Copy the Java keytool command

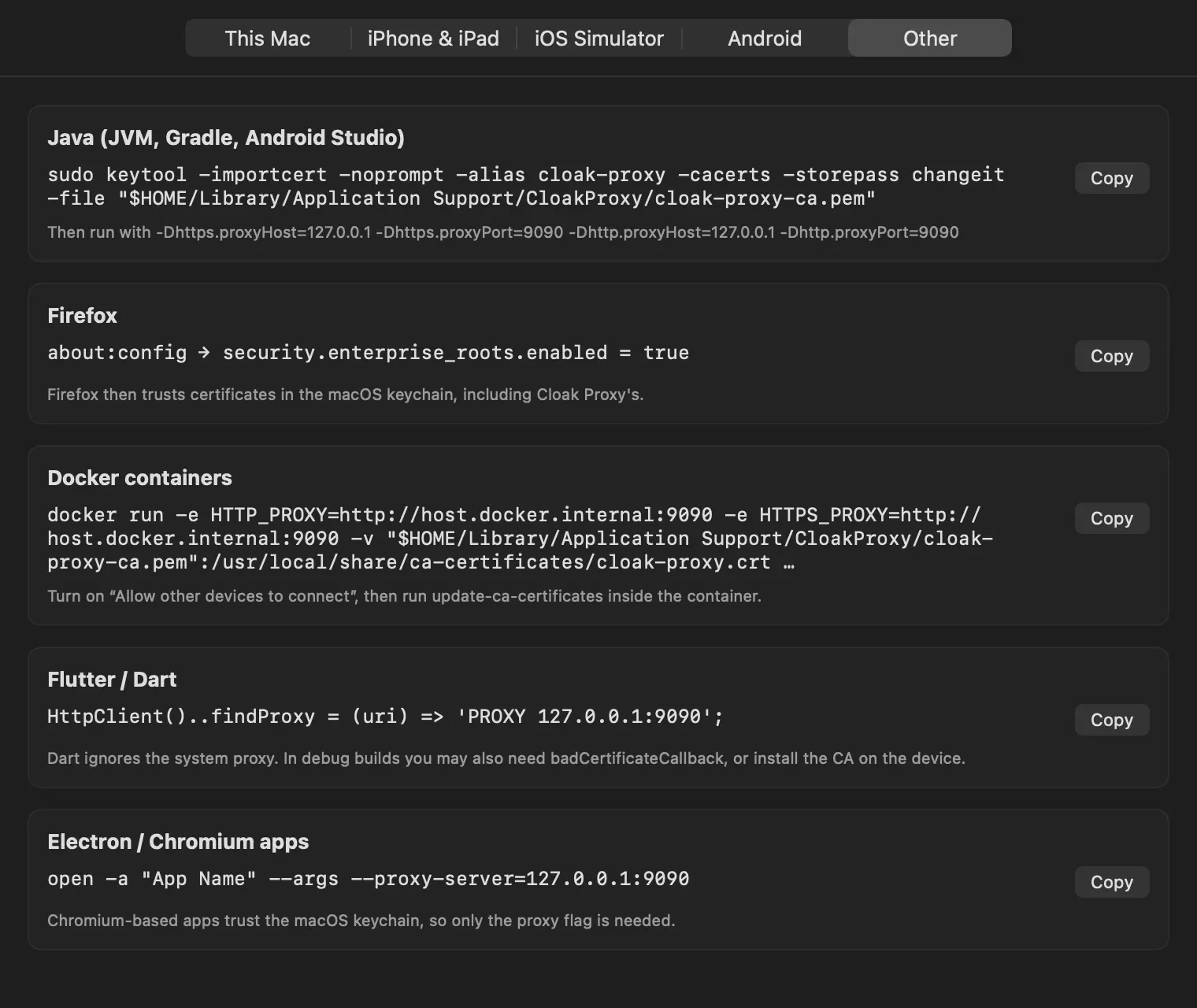pyautogui.click(x=1112, y=178)
